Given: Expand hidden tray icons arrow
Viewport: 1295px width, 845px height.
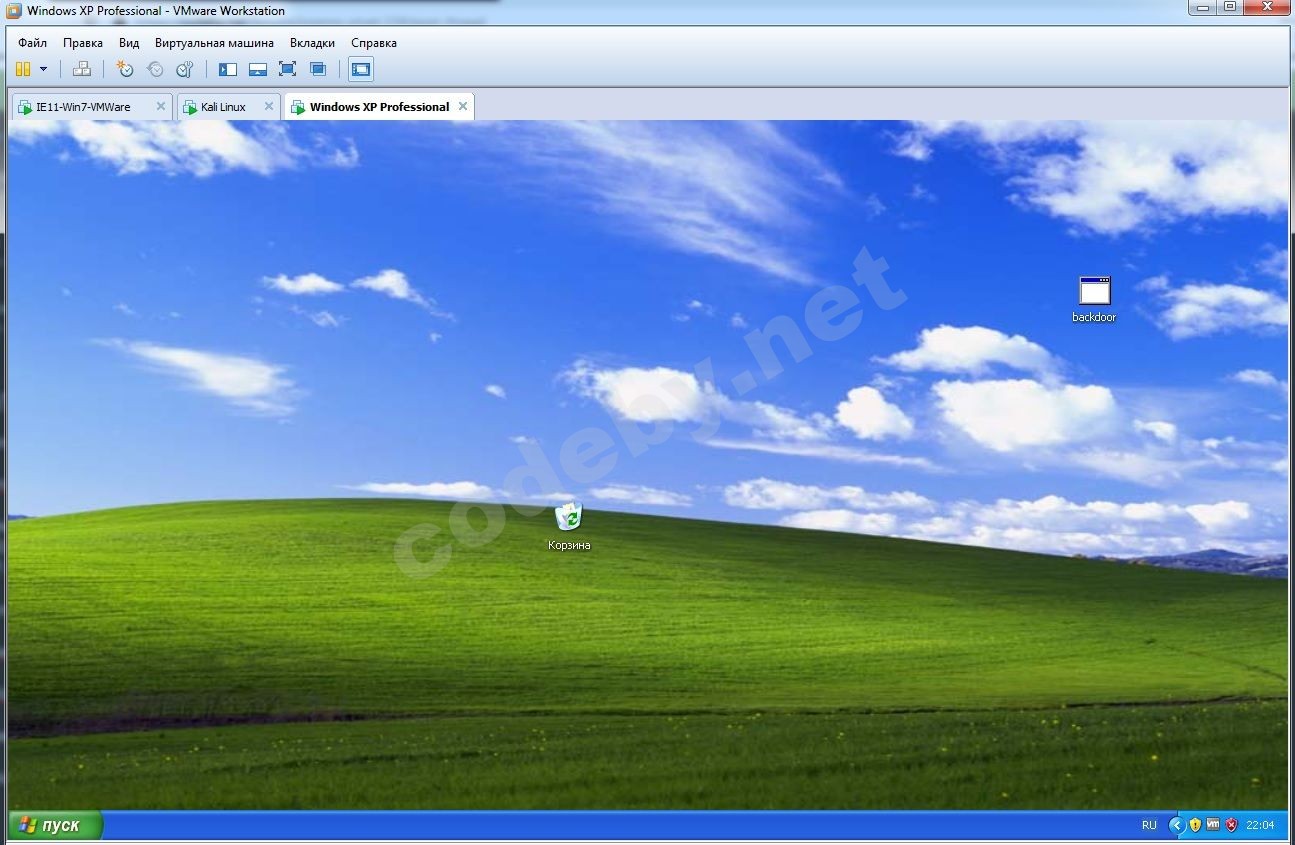Looking at the screenshot, I should coord(1177,825).
